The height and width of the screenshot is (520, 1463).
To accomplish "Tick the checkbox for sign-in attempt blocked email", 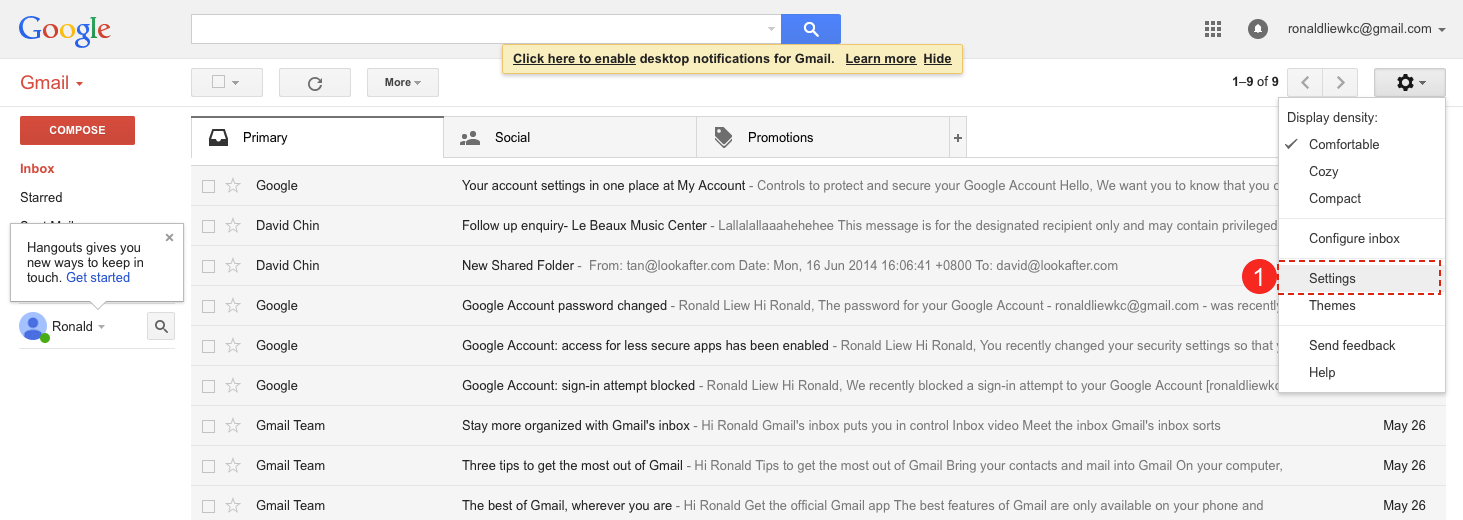I will (x=208, y=386).
